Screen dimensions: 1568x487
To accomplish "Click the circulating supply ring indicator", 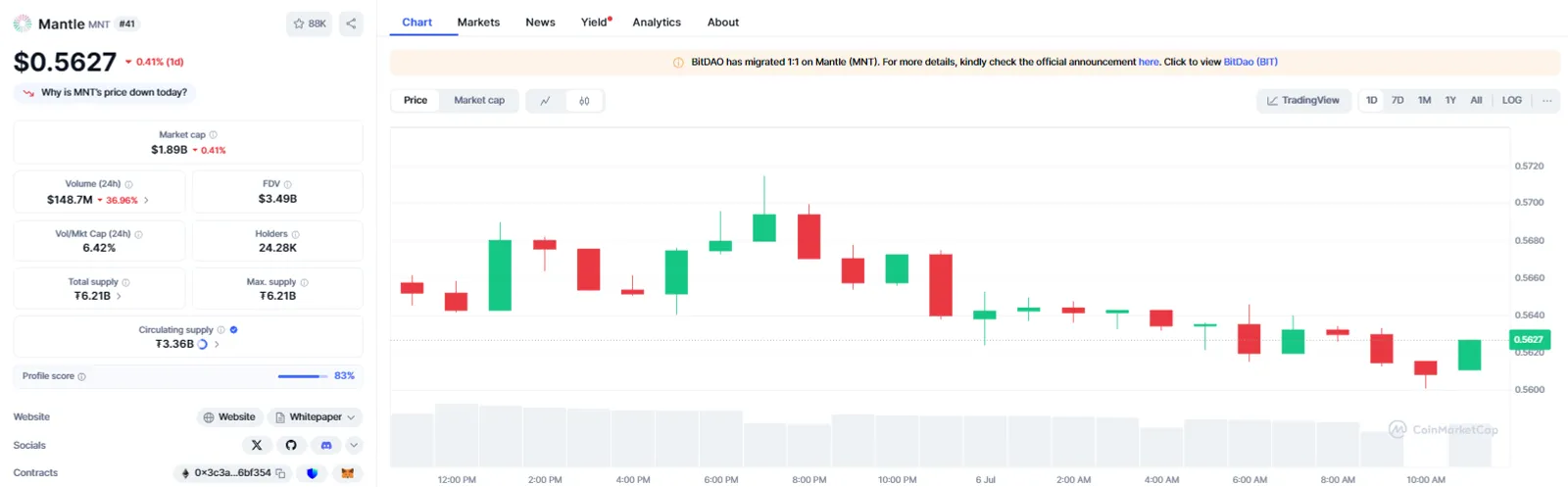I will coord(202,344).
